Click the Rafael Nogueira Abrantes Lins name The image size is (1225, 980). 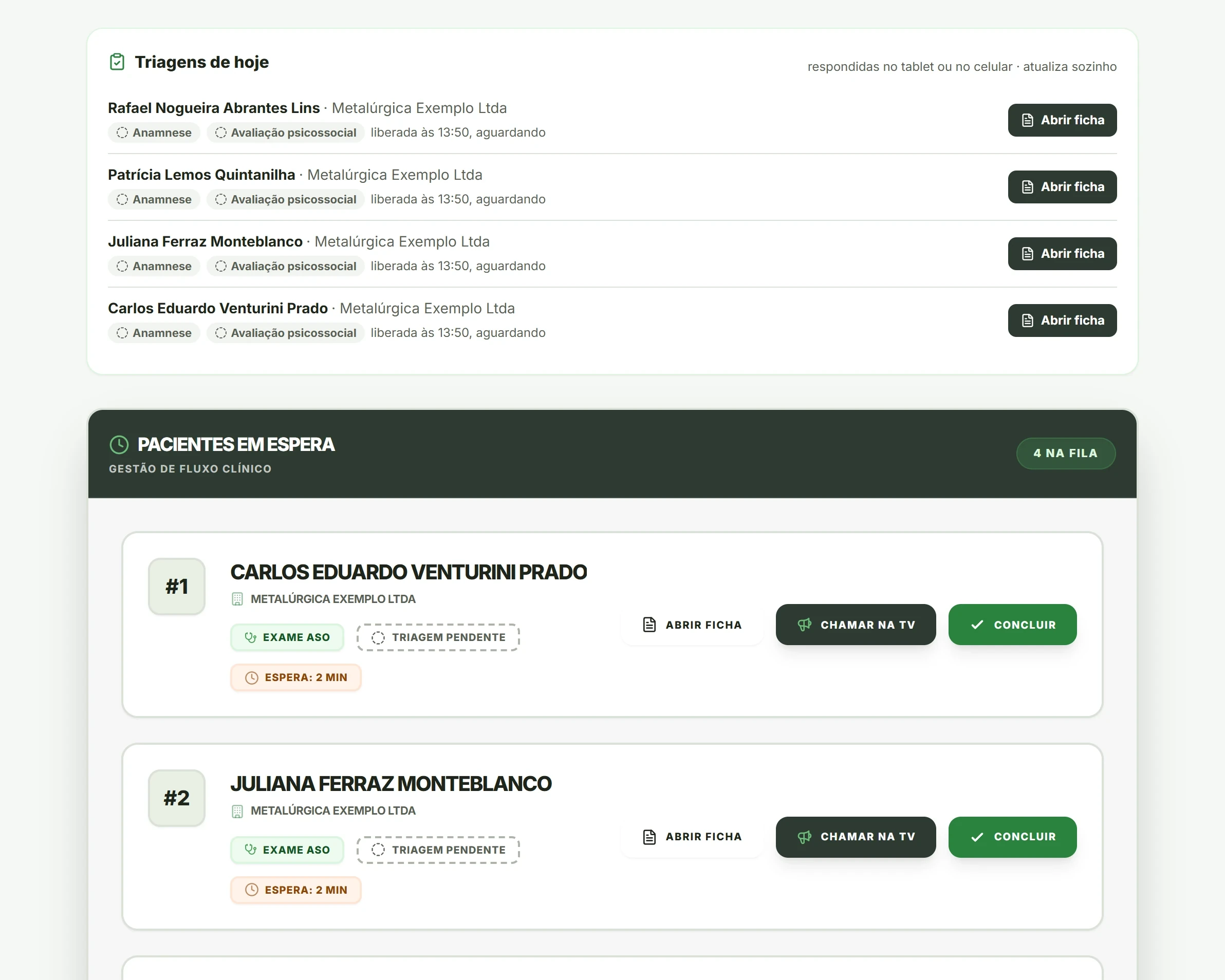pyautogui.click(x=214, y=108)
